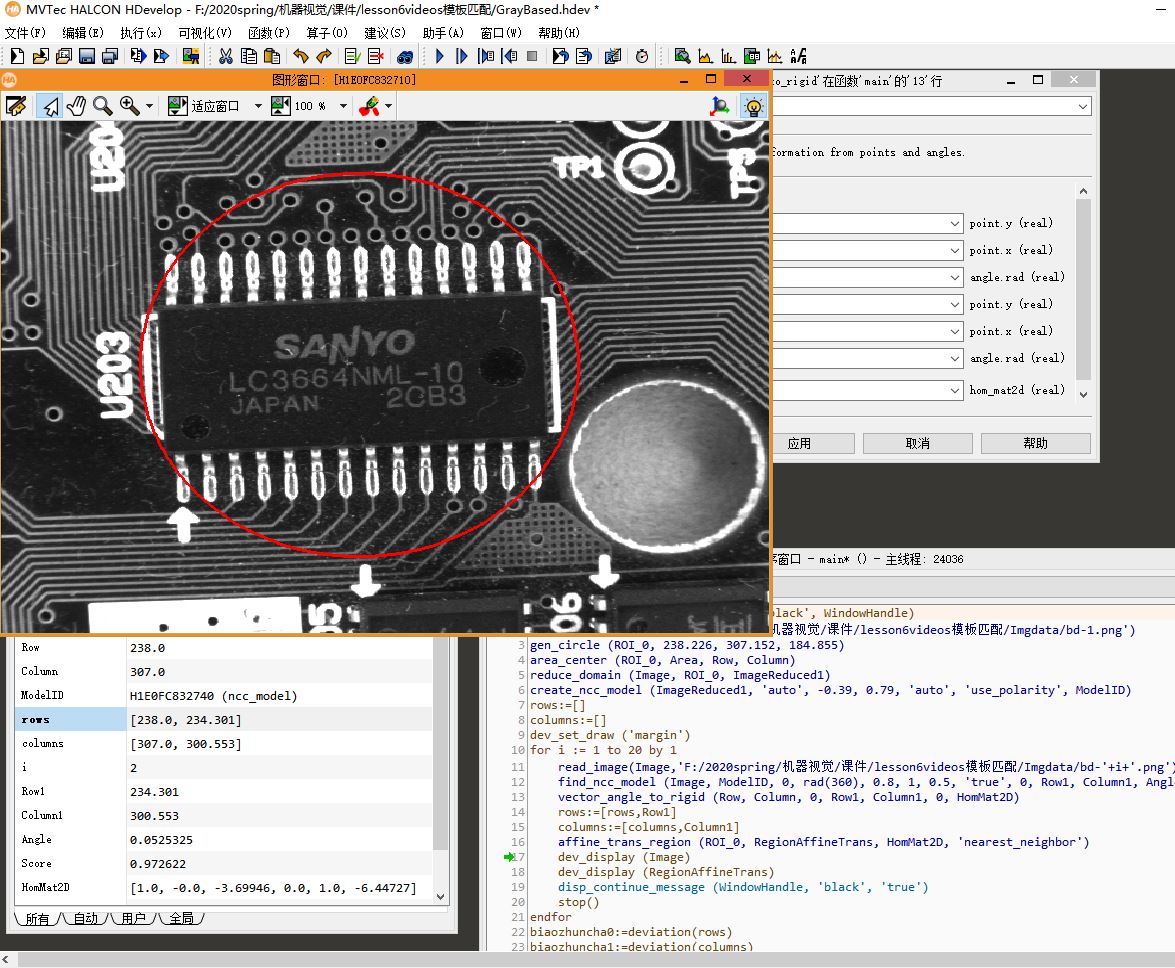The height and width of the screenshot is (968, 1175).
Task: Open the 窗口(W) menu
Action: click(501, 33)
